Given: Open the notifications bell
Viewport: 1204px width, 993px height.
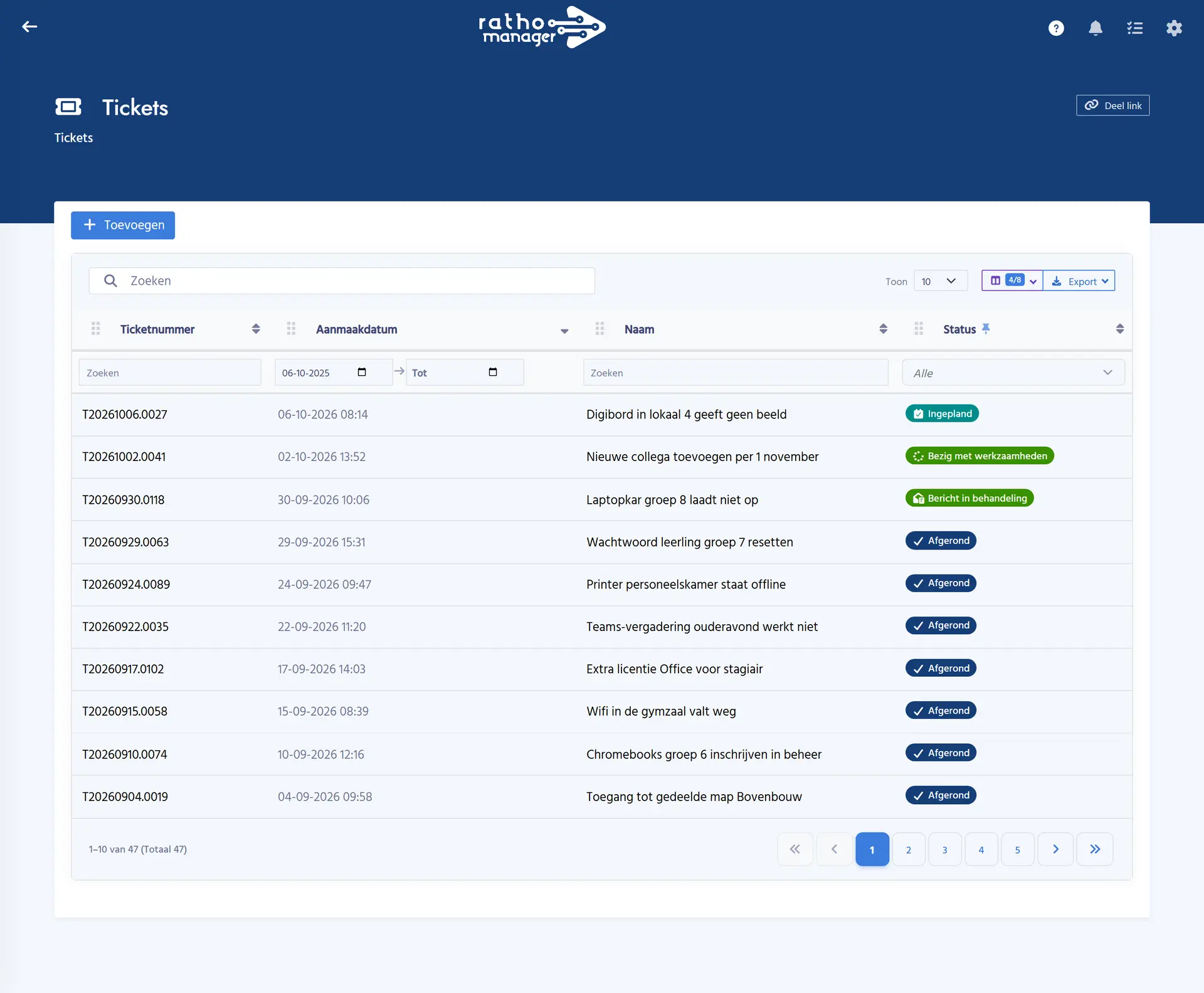Looking at the screenshot, I should coord(1096,28).
